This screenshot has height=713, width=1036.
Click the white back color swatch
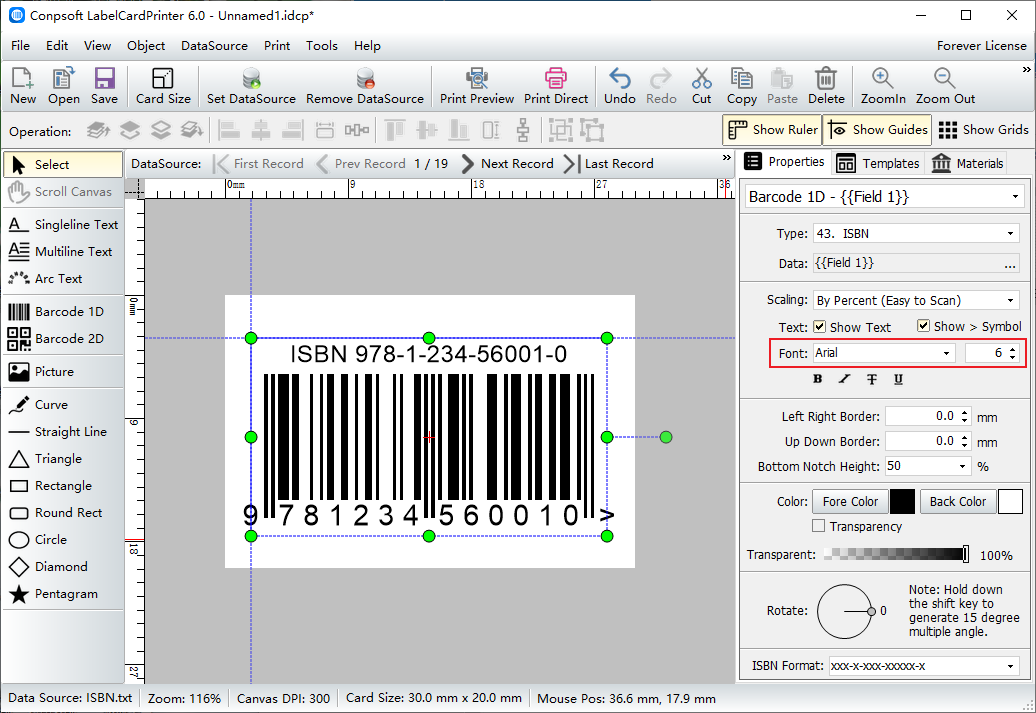1010,502
